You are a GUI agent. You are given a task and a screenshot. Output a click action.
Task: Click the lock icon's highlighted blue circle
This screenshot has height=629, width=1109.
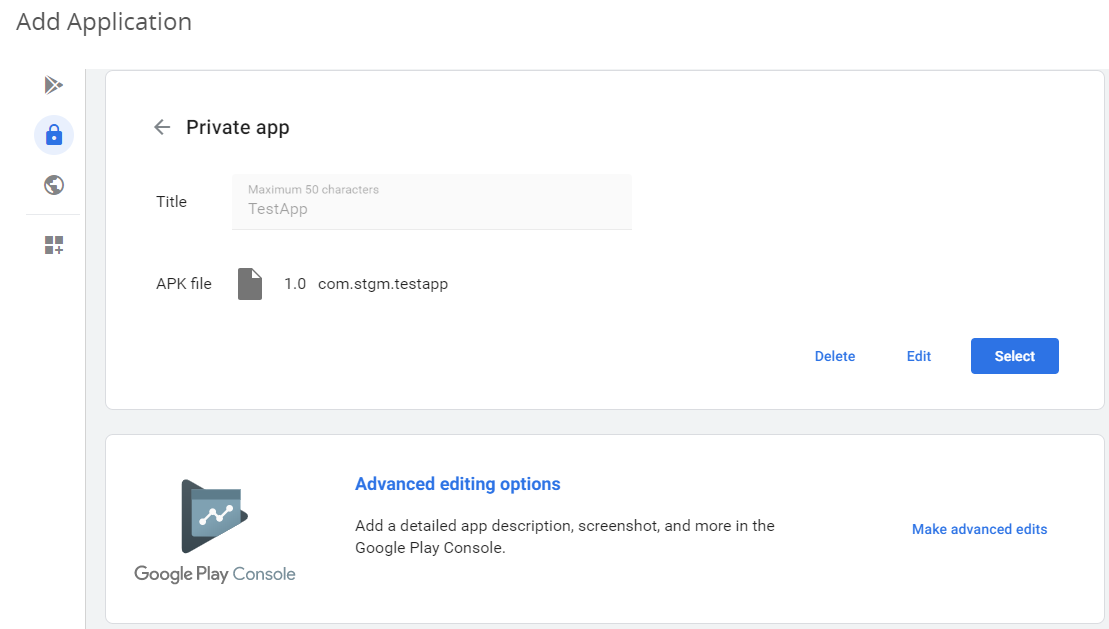tap(53, 135)
